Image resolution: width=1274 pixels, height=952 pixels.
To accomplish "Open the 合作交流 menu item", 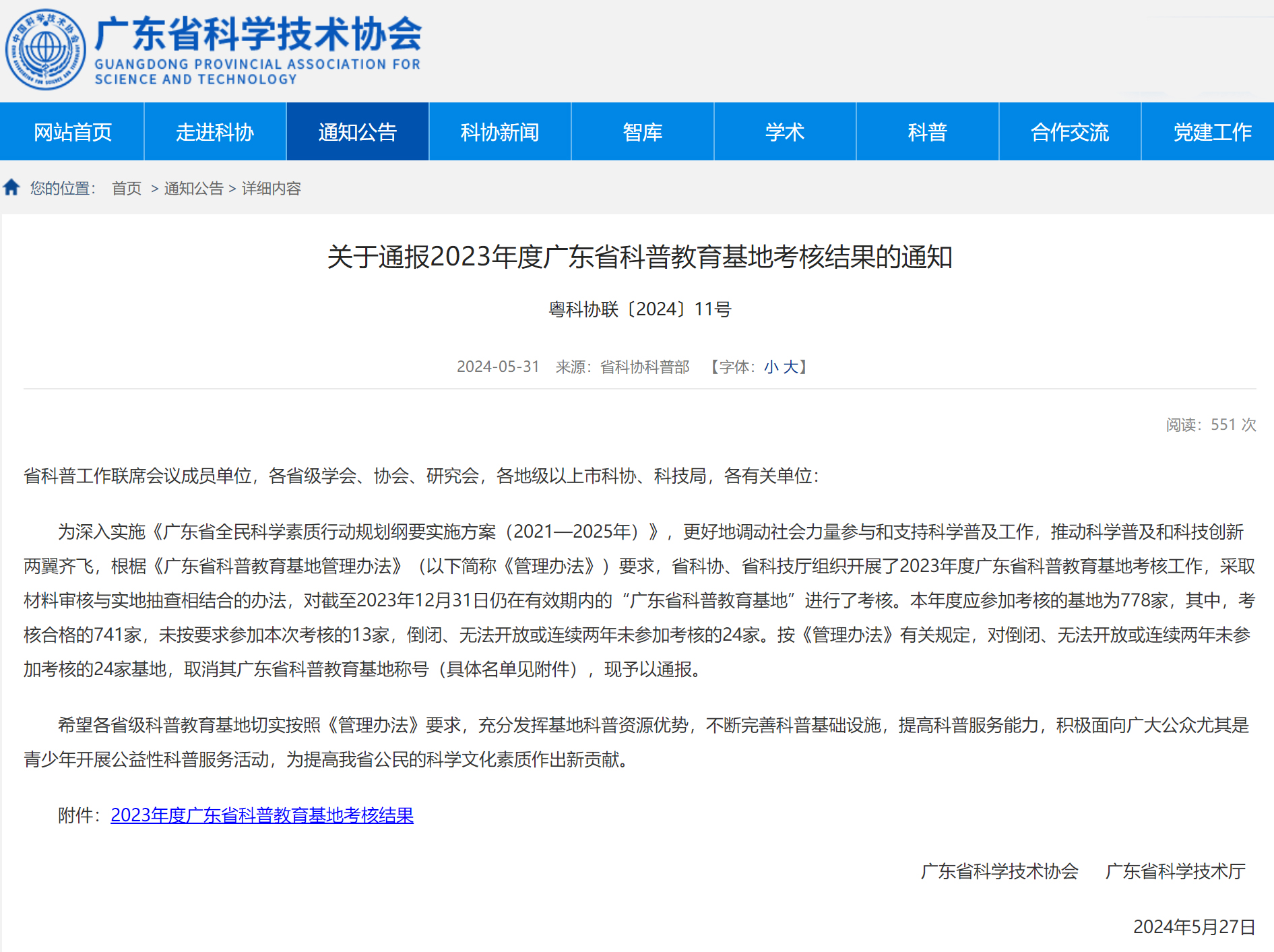I will tap(1070, 132).
